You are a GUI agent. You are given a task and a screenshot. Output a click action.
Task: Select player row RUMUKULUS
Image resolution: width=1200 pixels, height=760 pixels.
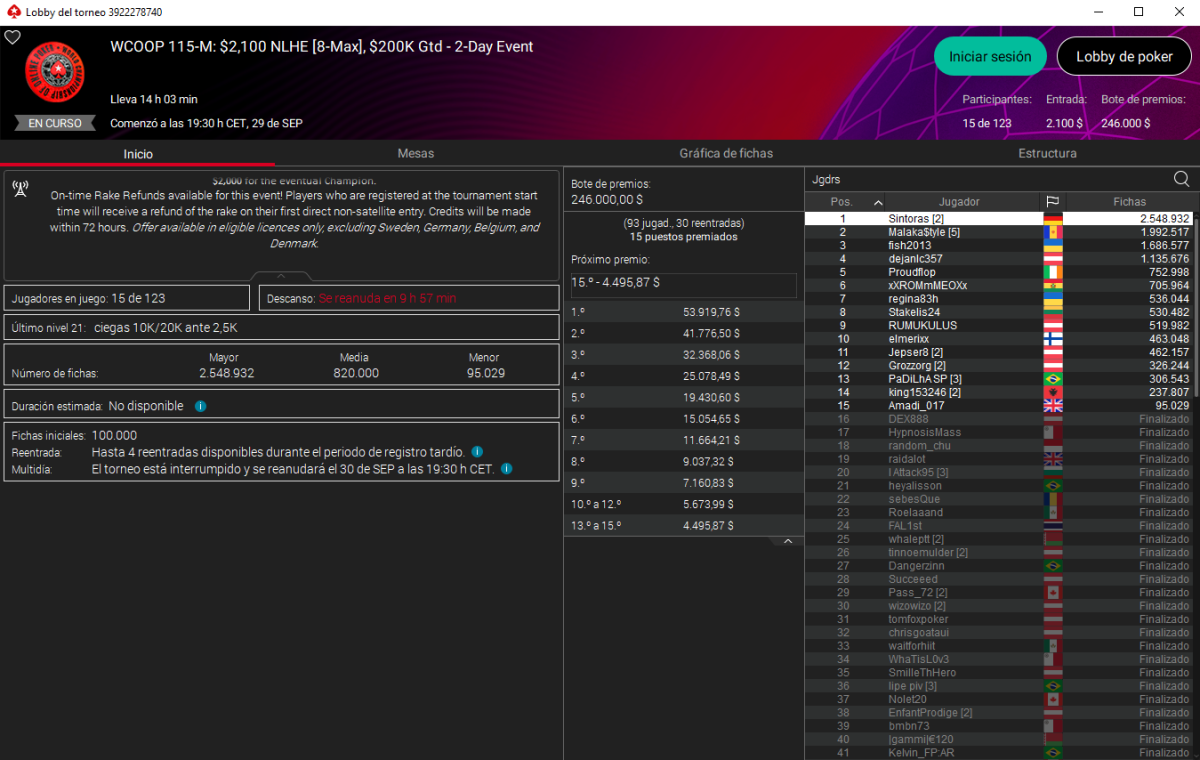[x=999, y=325]
